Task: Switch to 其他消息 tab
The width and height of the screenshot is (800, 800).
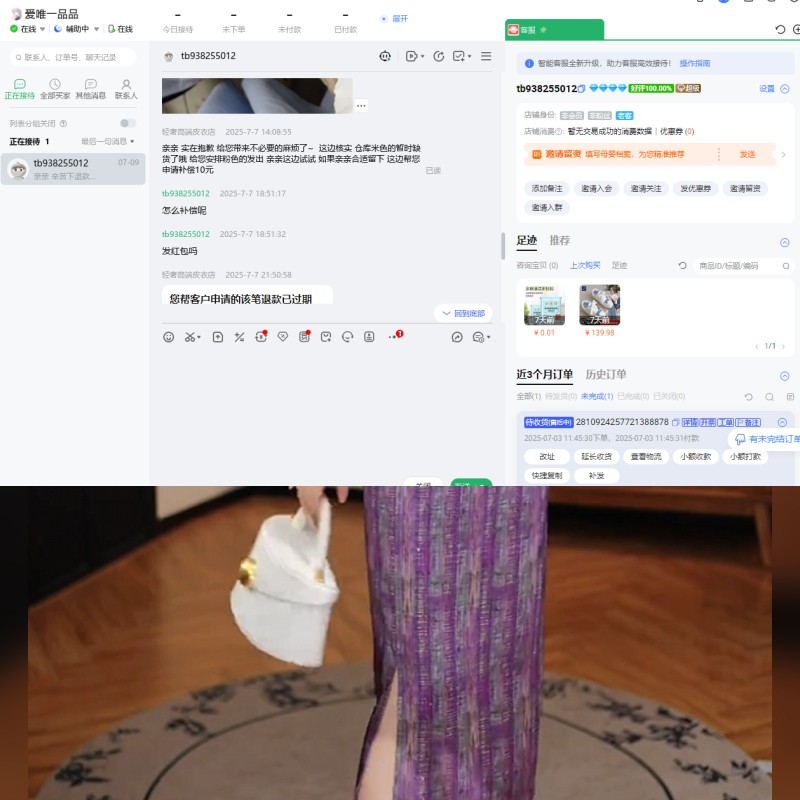Action: [91, 89]
